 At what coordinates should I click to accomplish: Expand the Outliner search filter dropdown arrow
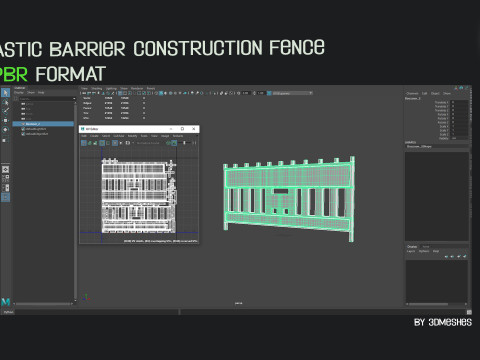74,99
